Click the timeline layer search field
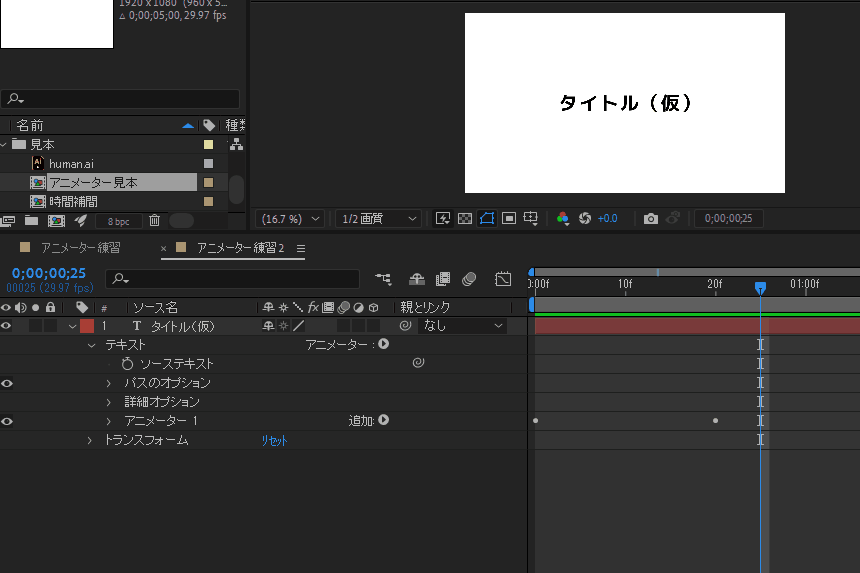 click(x=233, y=279)
